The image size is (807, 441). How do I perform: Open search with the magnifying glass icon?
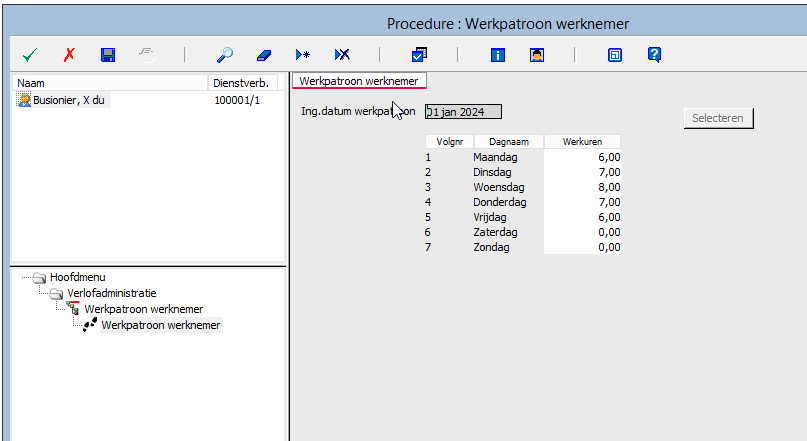click(x=224, y=55)
